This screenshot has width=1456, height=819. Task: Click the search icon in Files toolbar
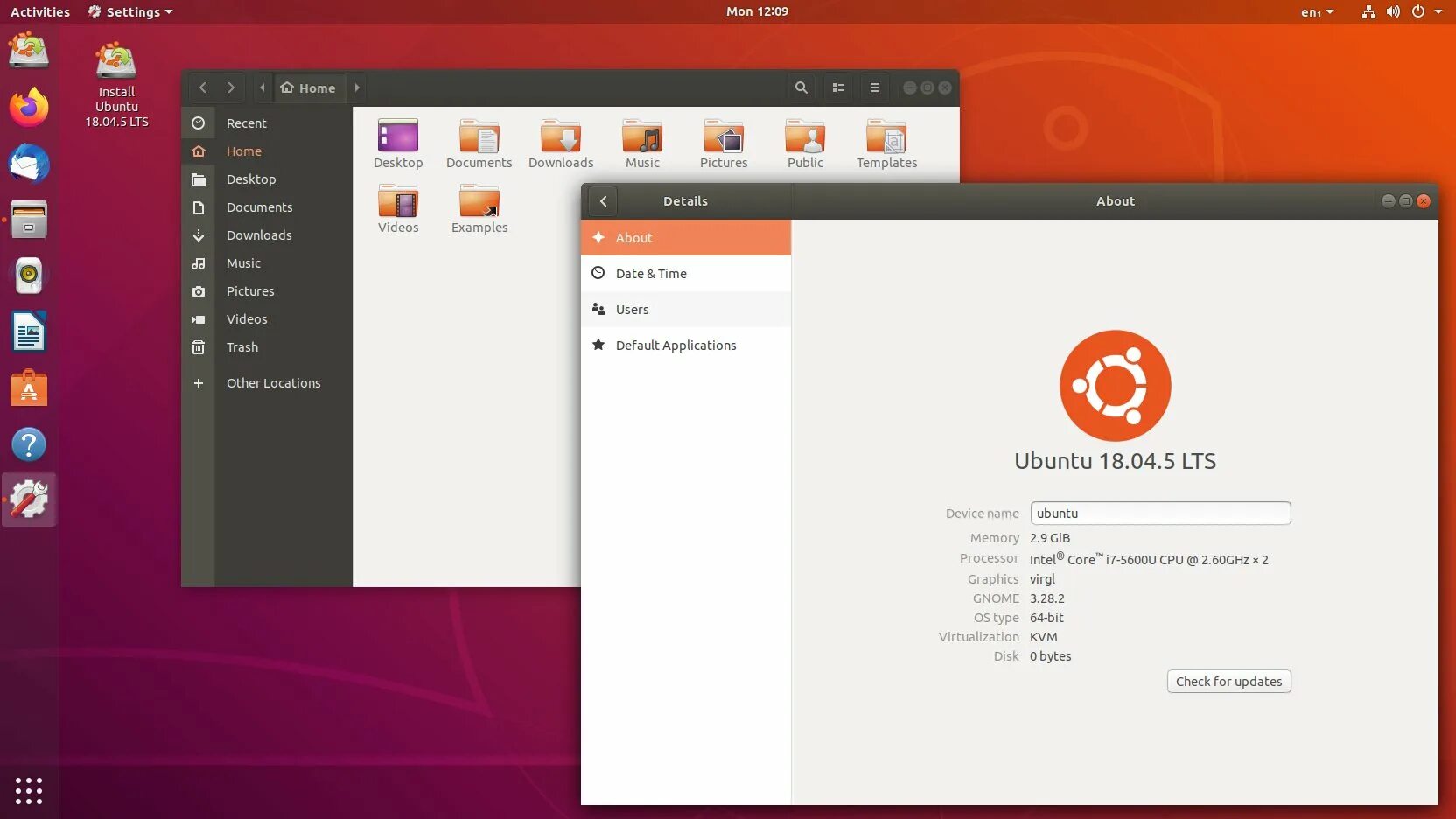pyautogui.click(x=801, y=87)
